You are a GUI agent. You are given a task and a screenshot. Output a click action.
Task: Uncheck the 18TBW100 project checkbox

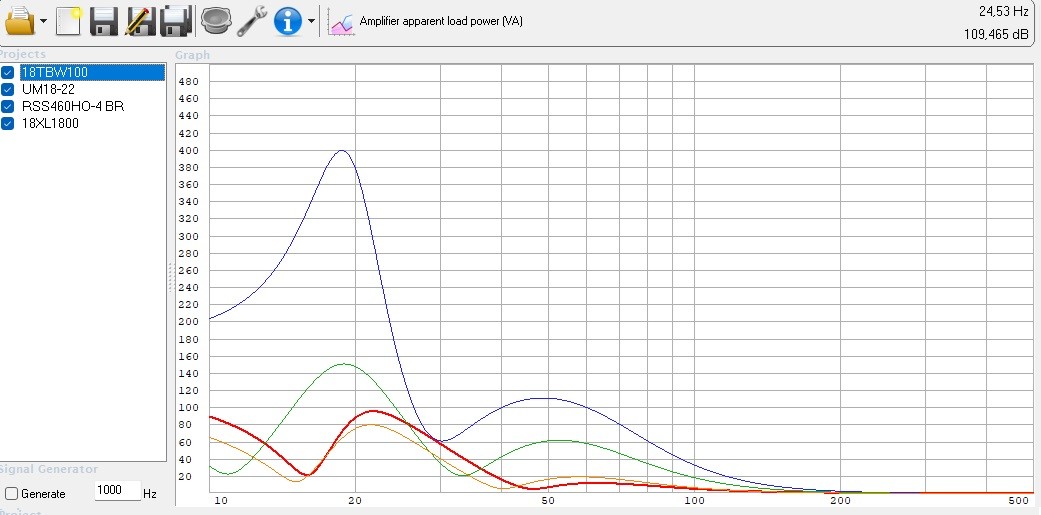point(8,72)
